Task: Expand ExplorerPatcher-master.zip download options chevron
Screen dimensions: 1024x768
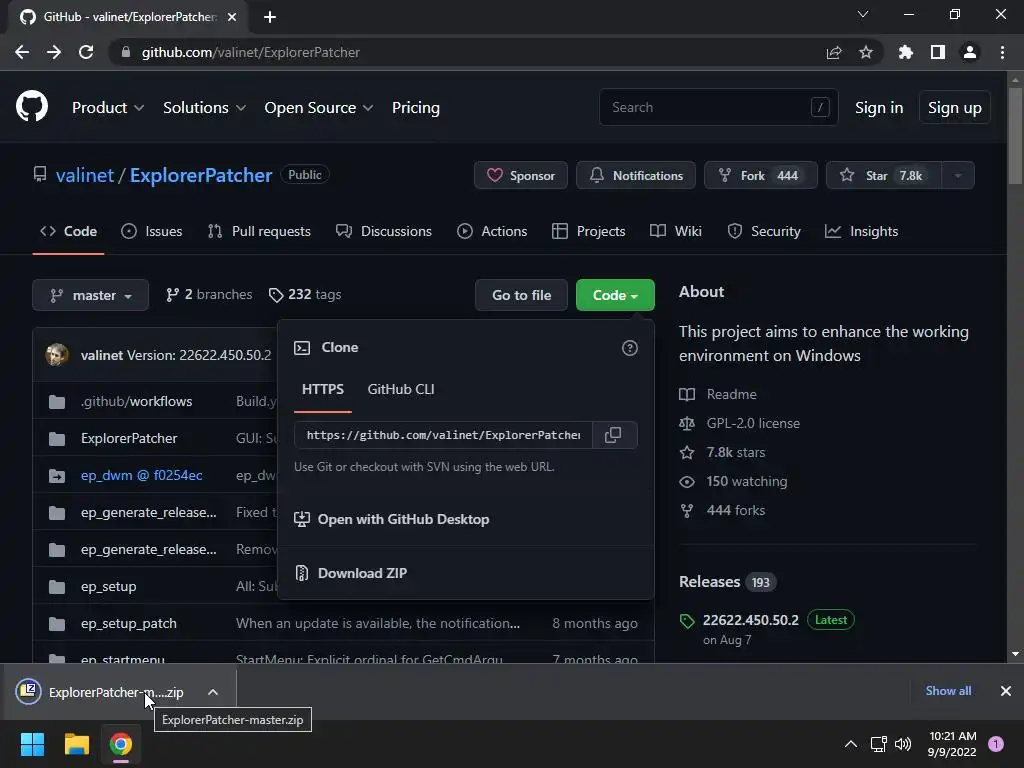Action: tap(213, 692)
